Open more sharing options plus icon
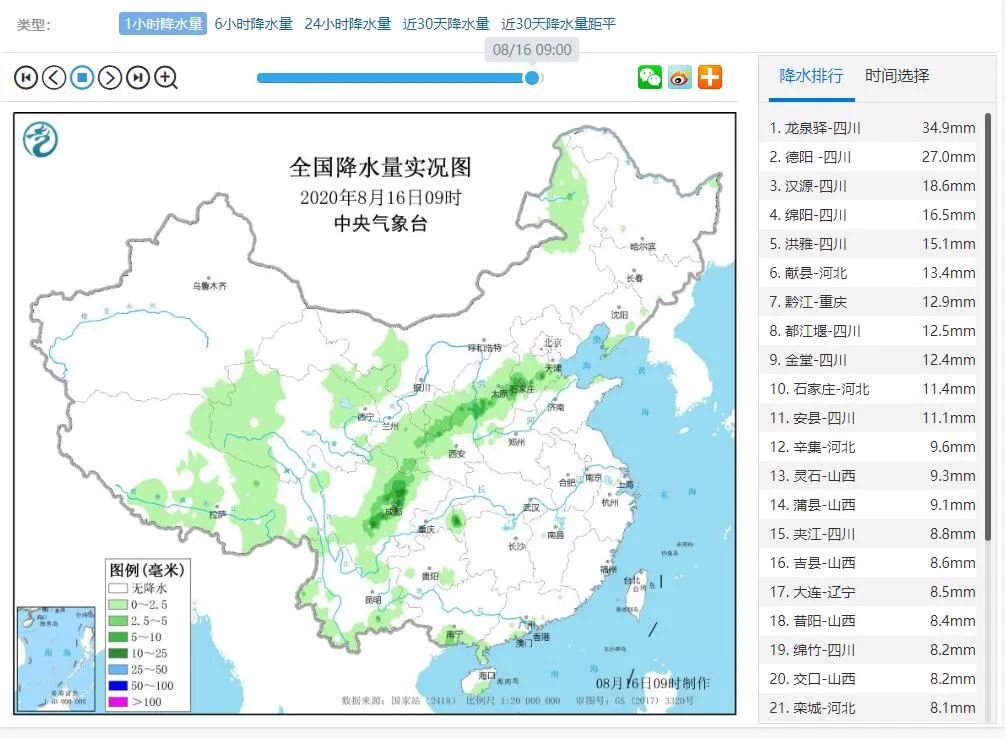The height and width of the screenshot is (739, 1006). pos(710,77)
